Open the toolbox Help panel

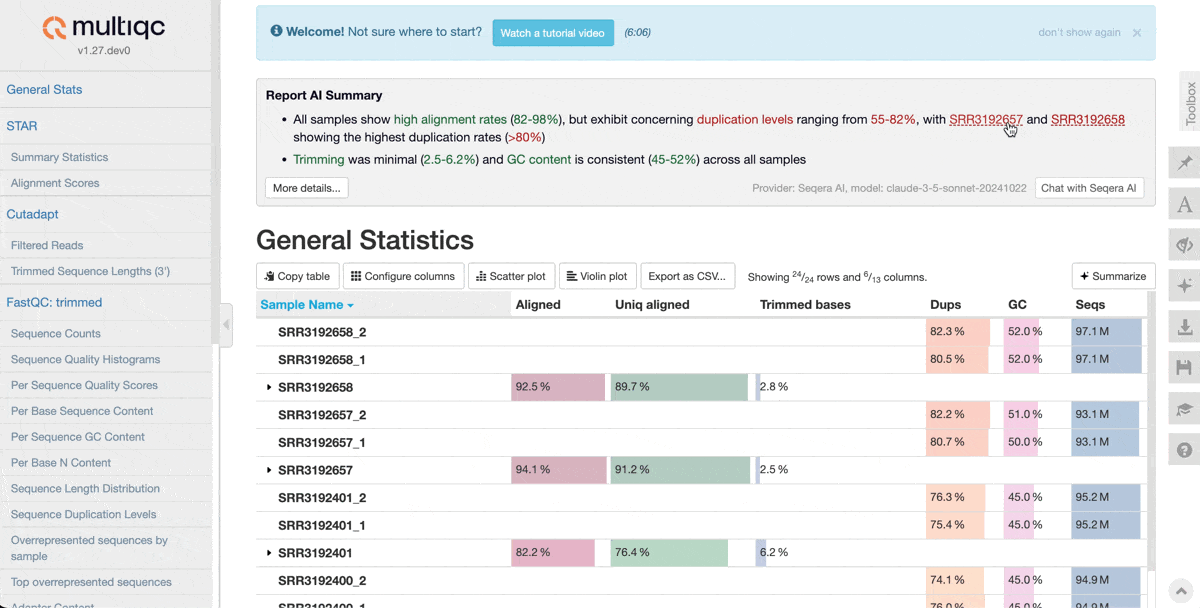(x=1184, y=450)
